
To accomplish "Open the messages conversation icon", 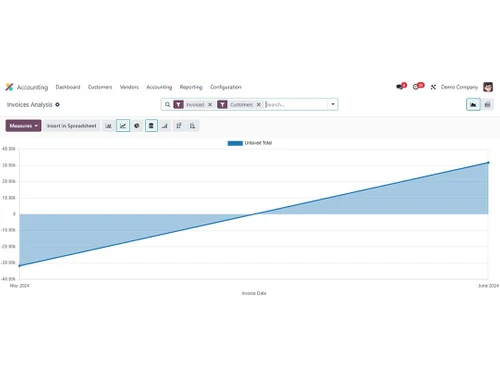I will click(x=401, y=87).
